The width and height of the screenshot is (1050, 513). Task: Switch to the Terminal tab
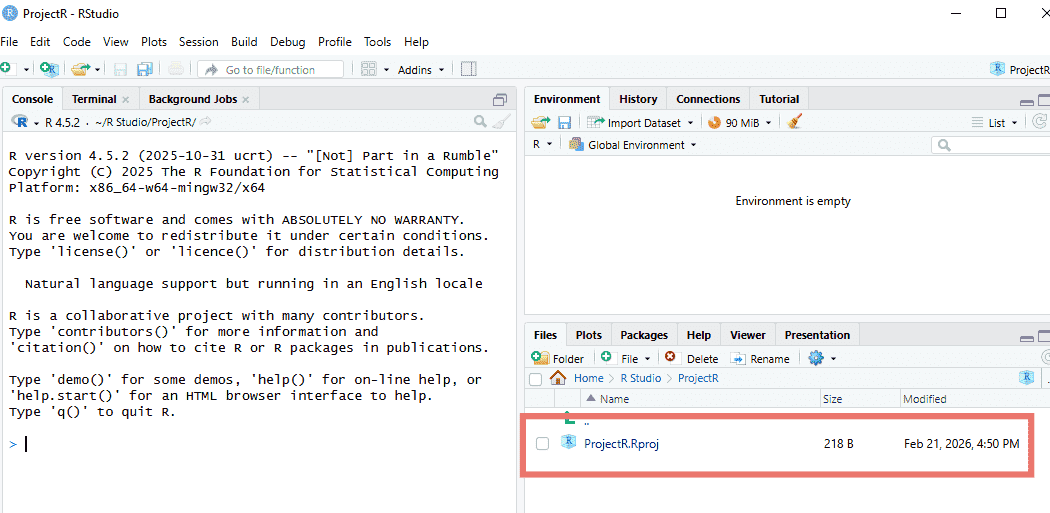pyautogui.click(x=94, y=99)
